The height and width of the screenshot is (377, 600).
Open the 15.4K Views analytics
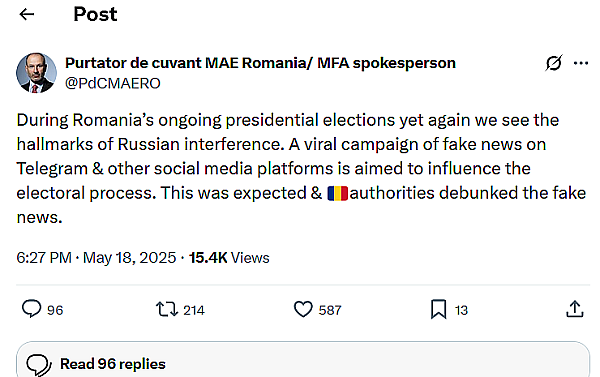click(229, 258)
